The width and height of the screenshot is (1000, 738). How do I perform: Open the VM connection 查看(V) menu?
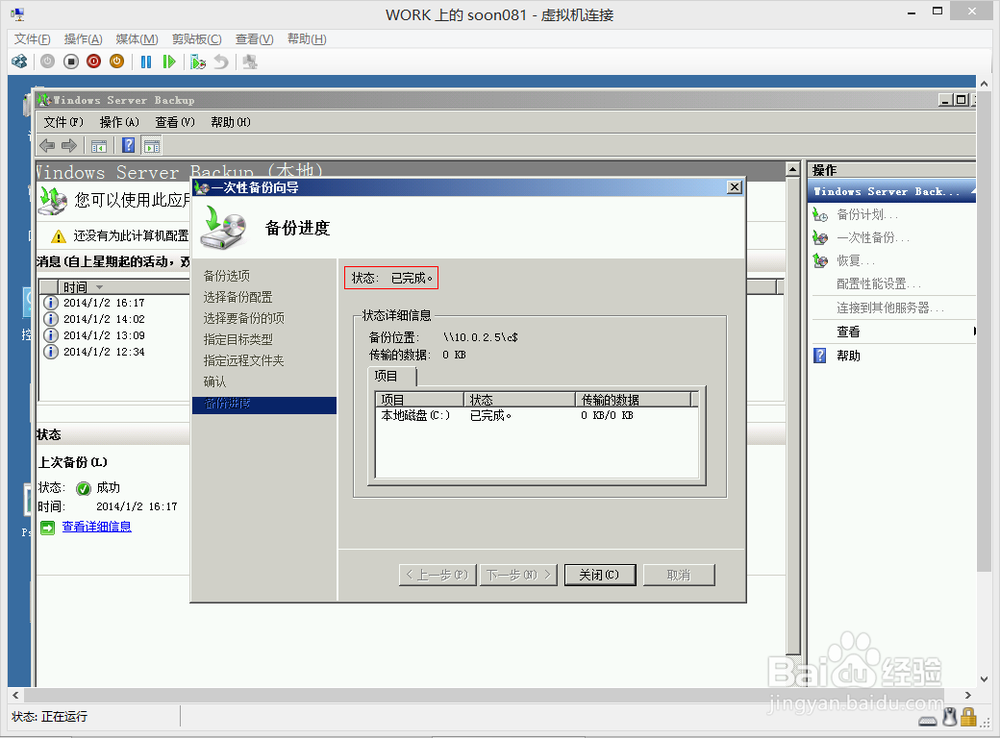254,40
